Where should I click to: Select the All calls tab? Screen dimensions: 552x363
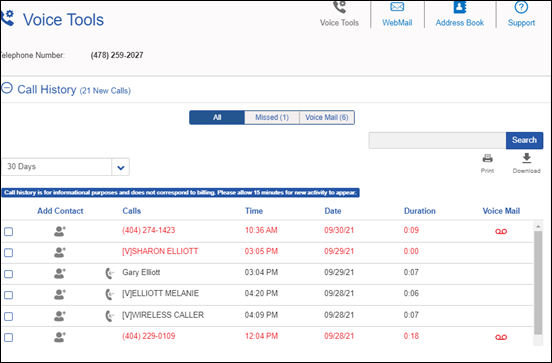coord(217,118)
